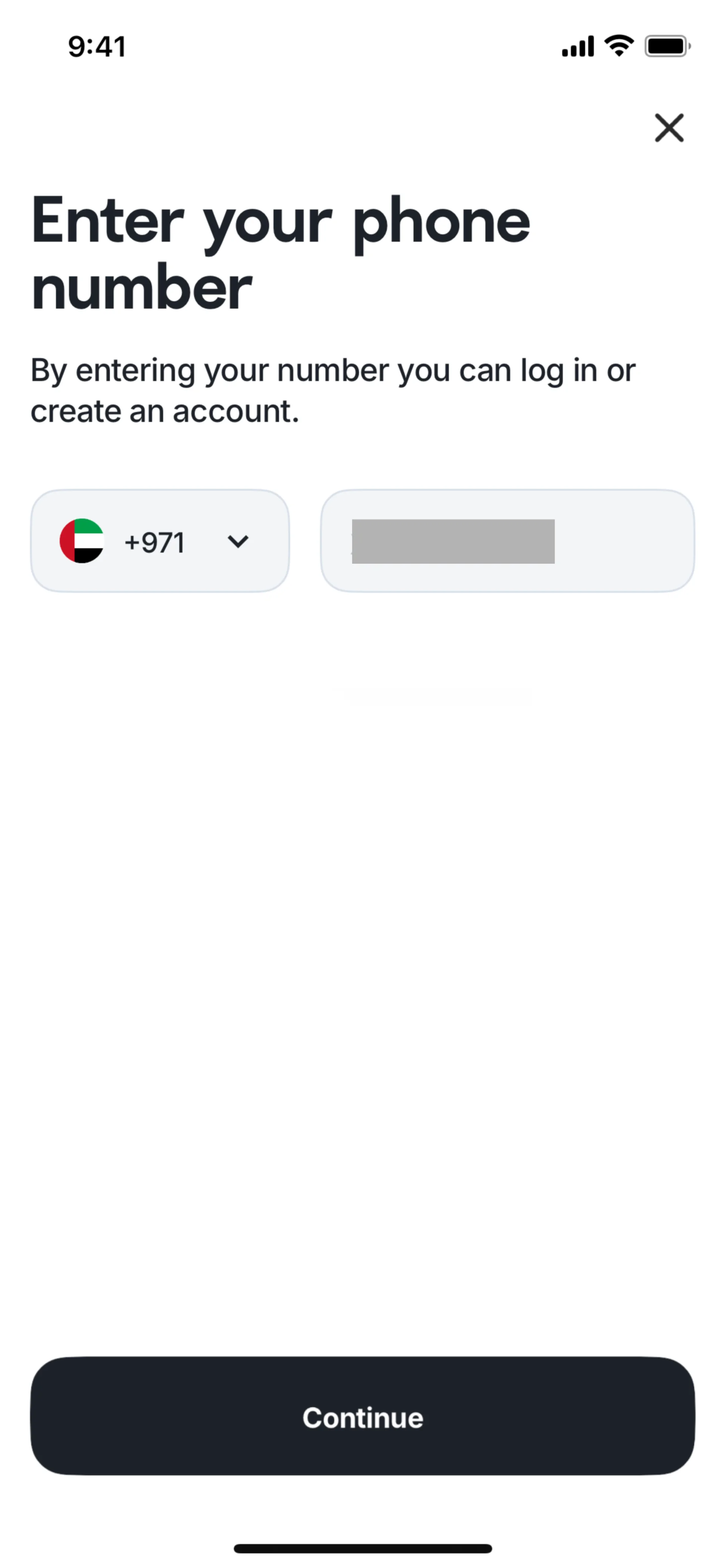
Task: Click empty right side of phone field
Action: click(625, 540)
